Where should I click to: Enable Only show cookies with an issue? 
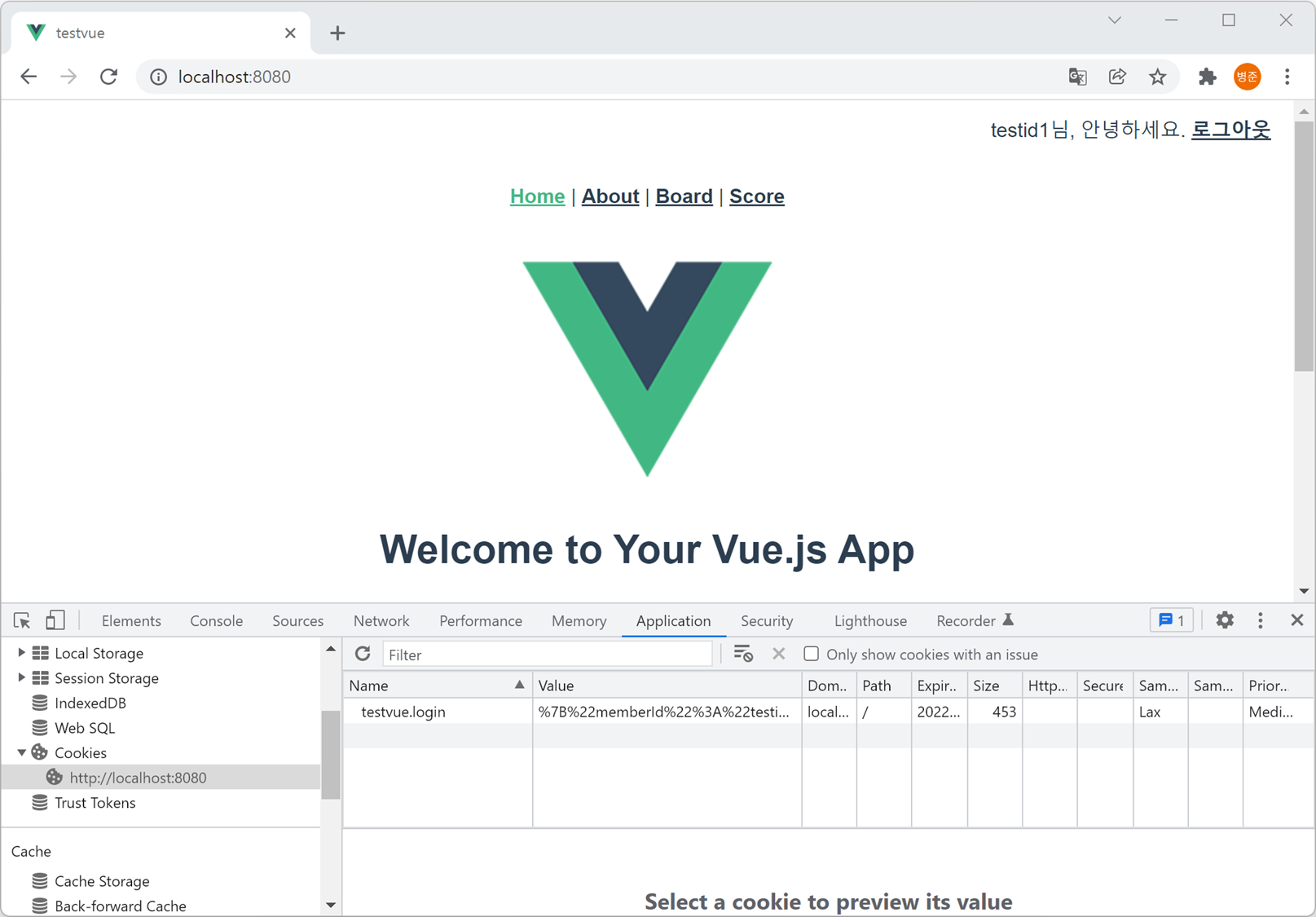point(811,654)
